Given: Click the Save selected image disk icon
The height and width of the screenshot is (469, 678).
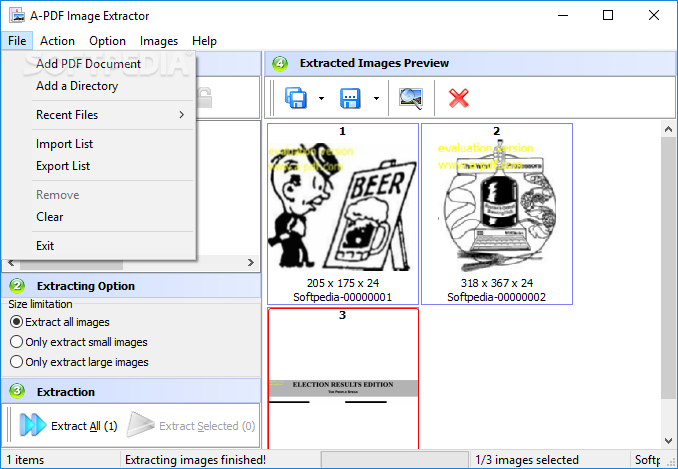Looking at the screenshot, I should tap(350, 98).
